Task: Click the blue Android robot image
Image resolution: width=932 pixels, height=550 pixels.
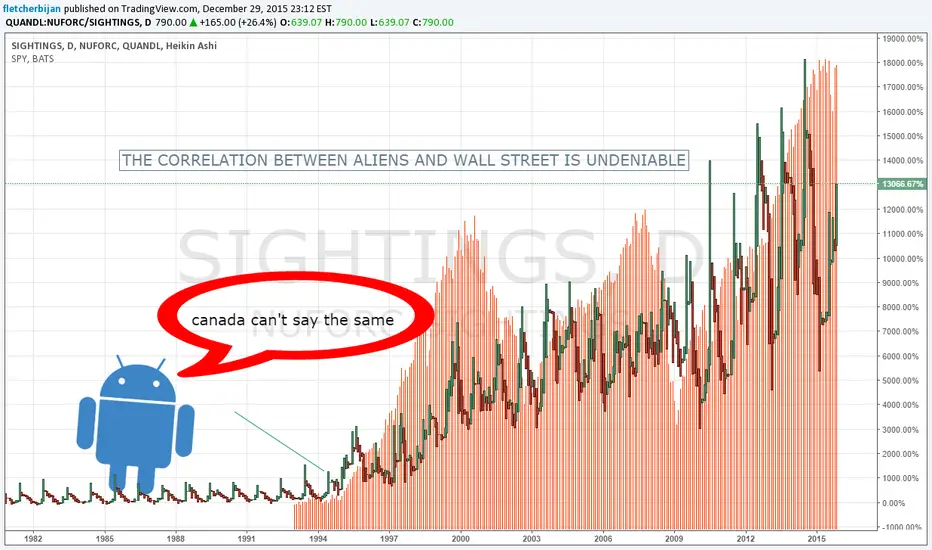Action: coord(136,423)
